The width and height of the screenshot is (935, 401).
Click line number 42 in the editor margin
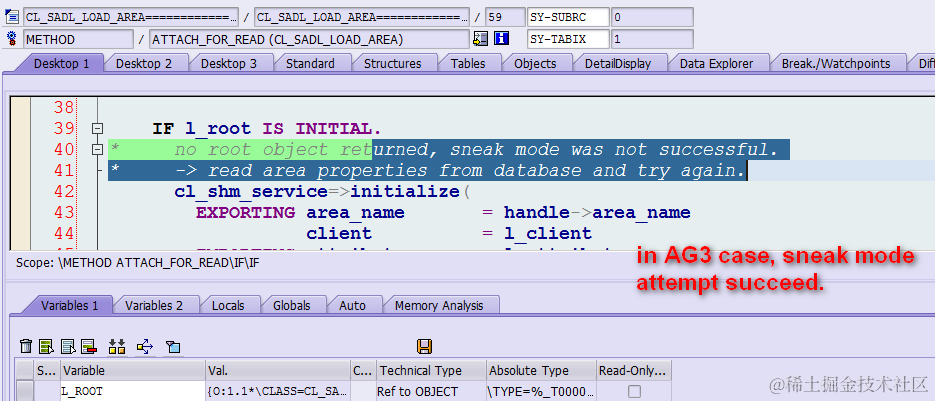tap(64, 192)
